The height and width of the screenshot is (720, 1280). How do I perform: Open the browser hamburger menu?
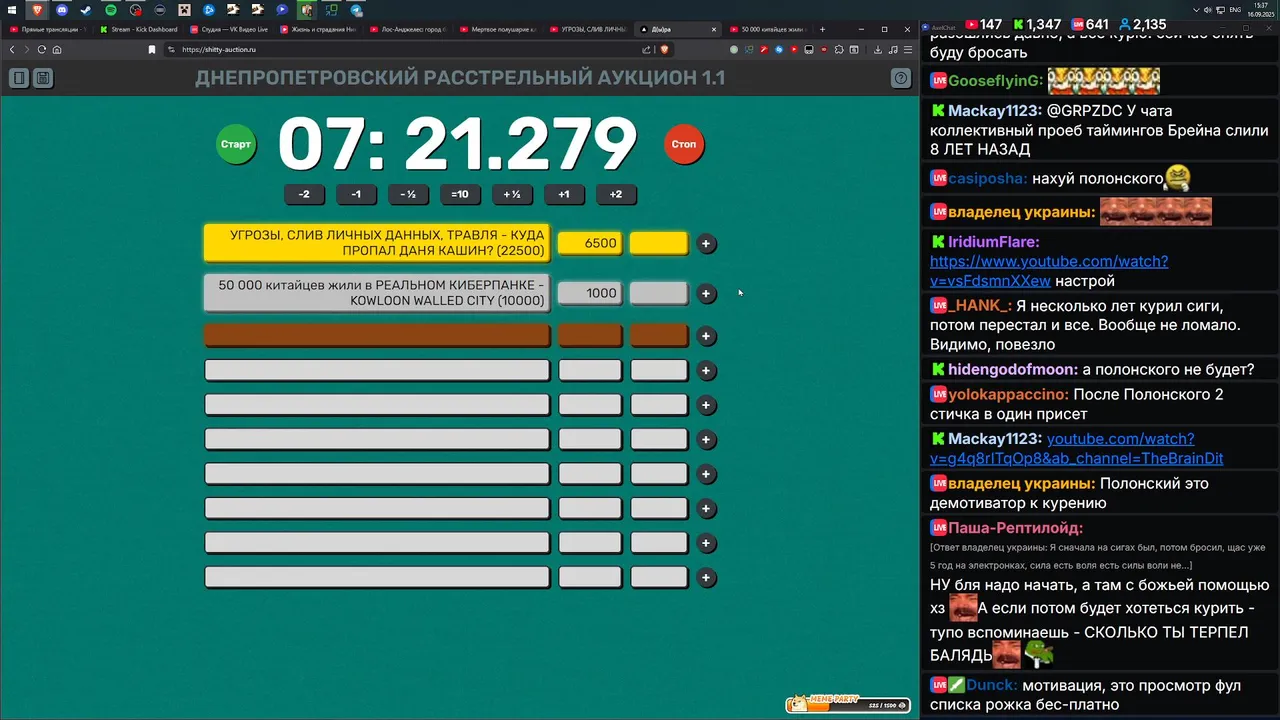906,49
